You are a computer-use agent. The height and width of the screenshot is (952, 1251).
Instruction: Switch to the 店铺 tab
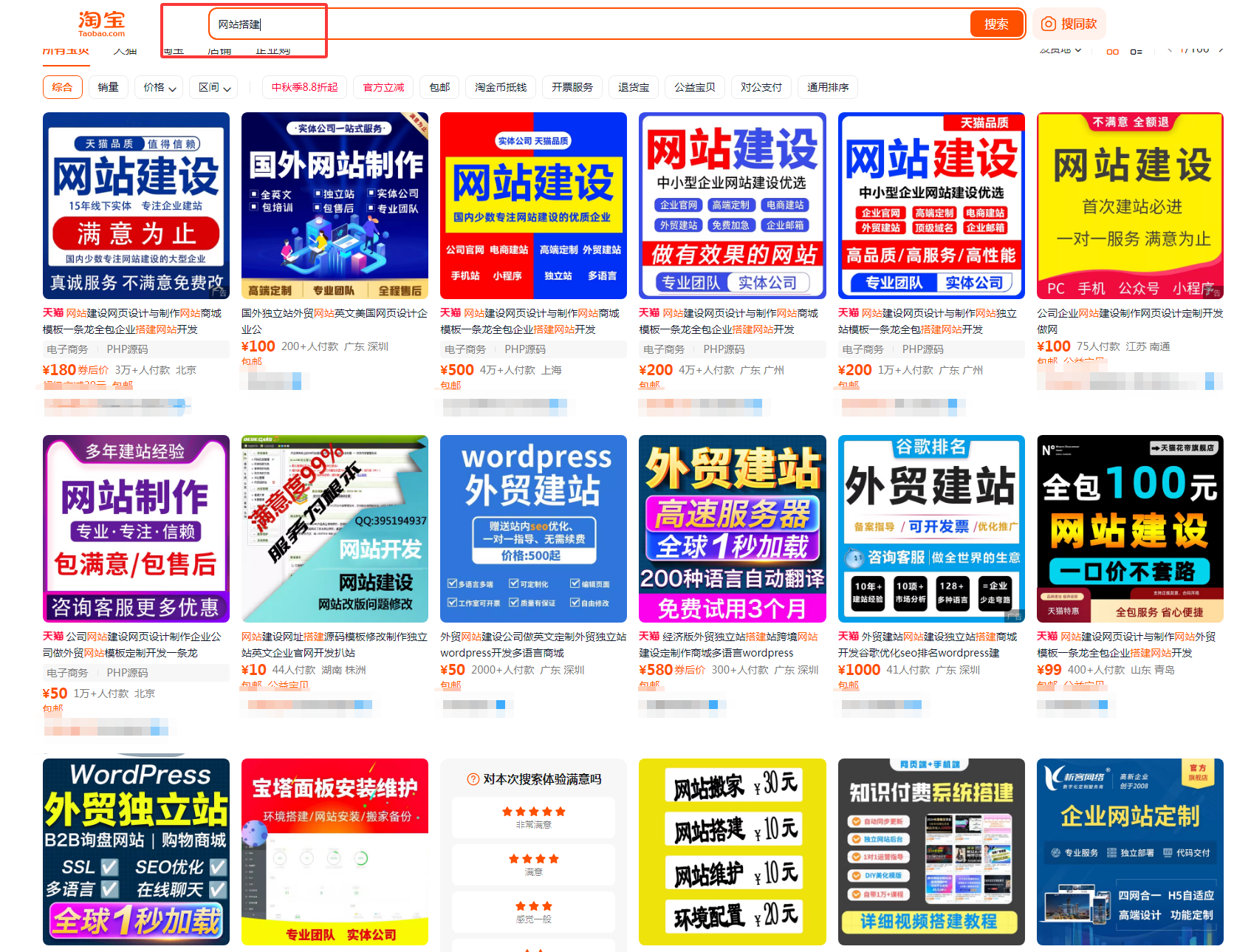coord(219,50)
